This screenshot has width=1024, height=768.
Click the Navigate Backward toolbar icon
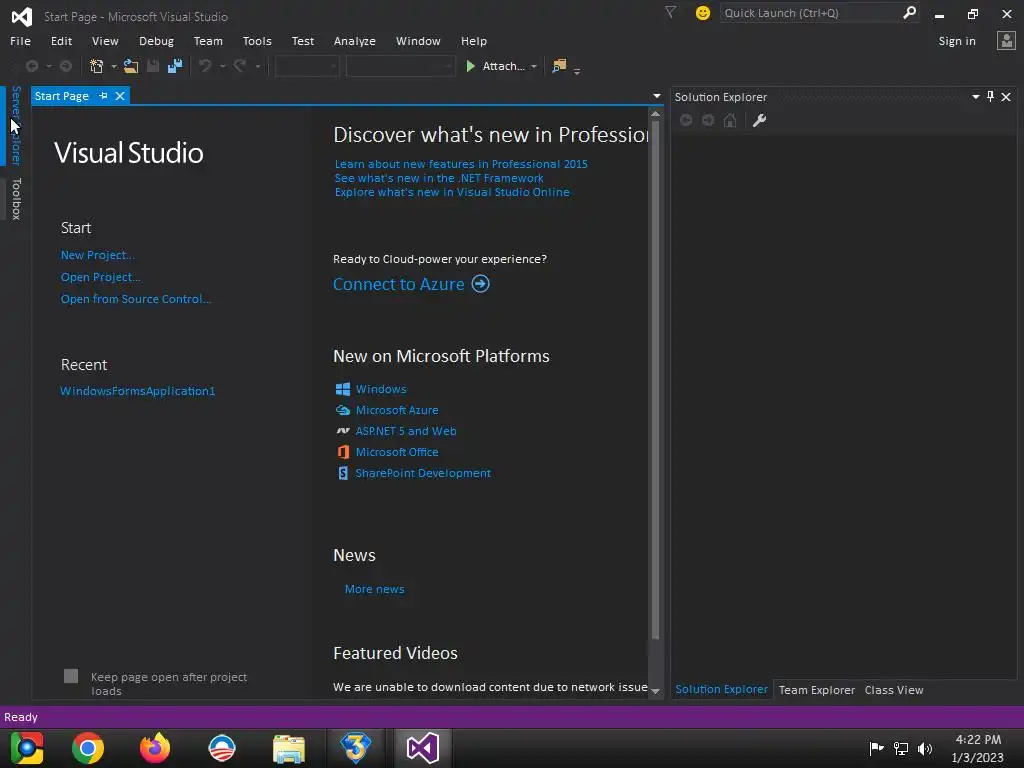(x=31, y=66)
